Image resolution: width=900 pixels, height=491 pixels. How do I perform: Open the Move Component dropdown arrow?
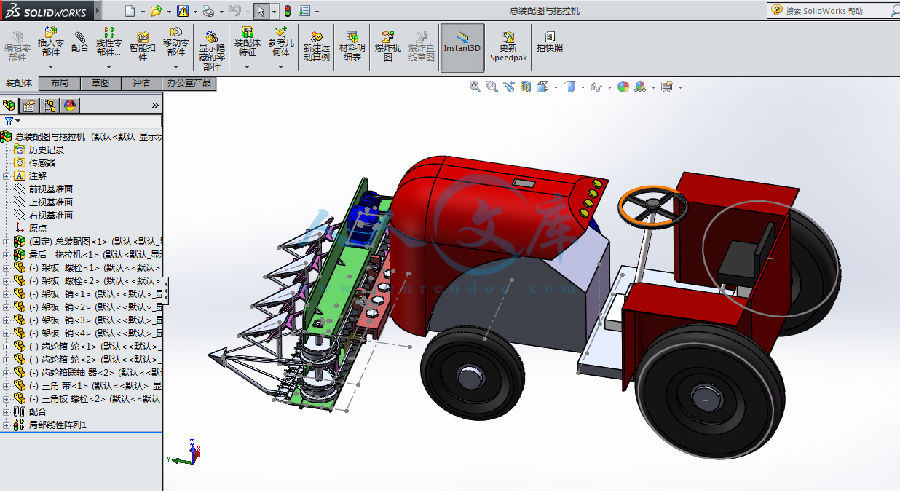click(176, 67)
